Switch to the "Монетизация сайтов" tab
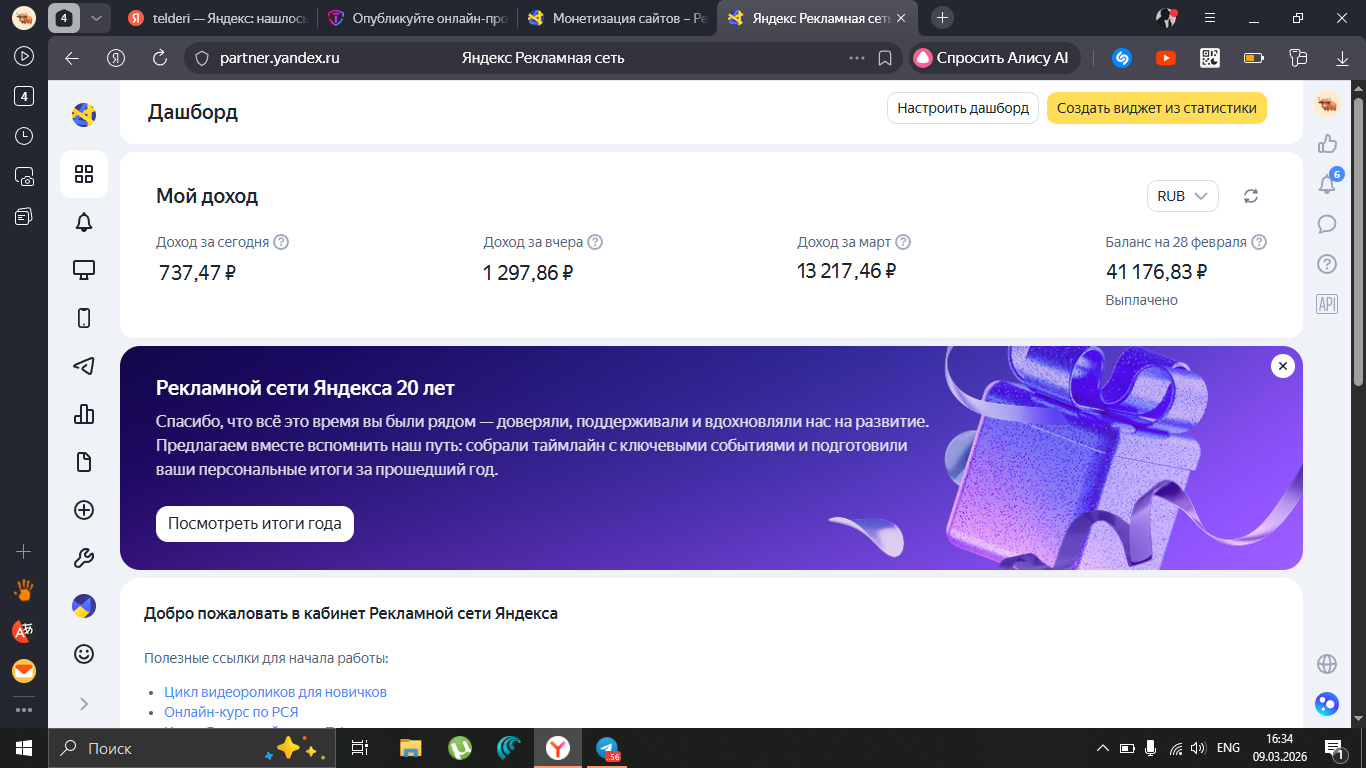1366x768 pixels. (x=616, y=18)
